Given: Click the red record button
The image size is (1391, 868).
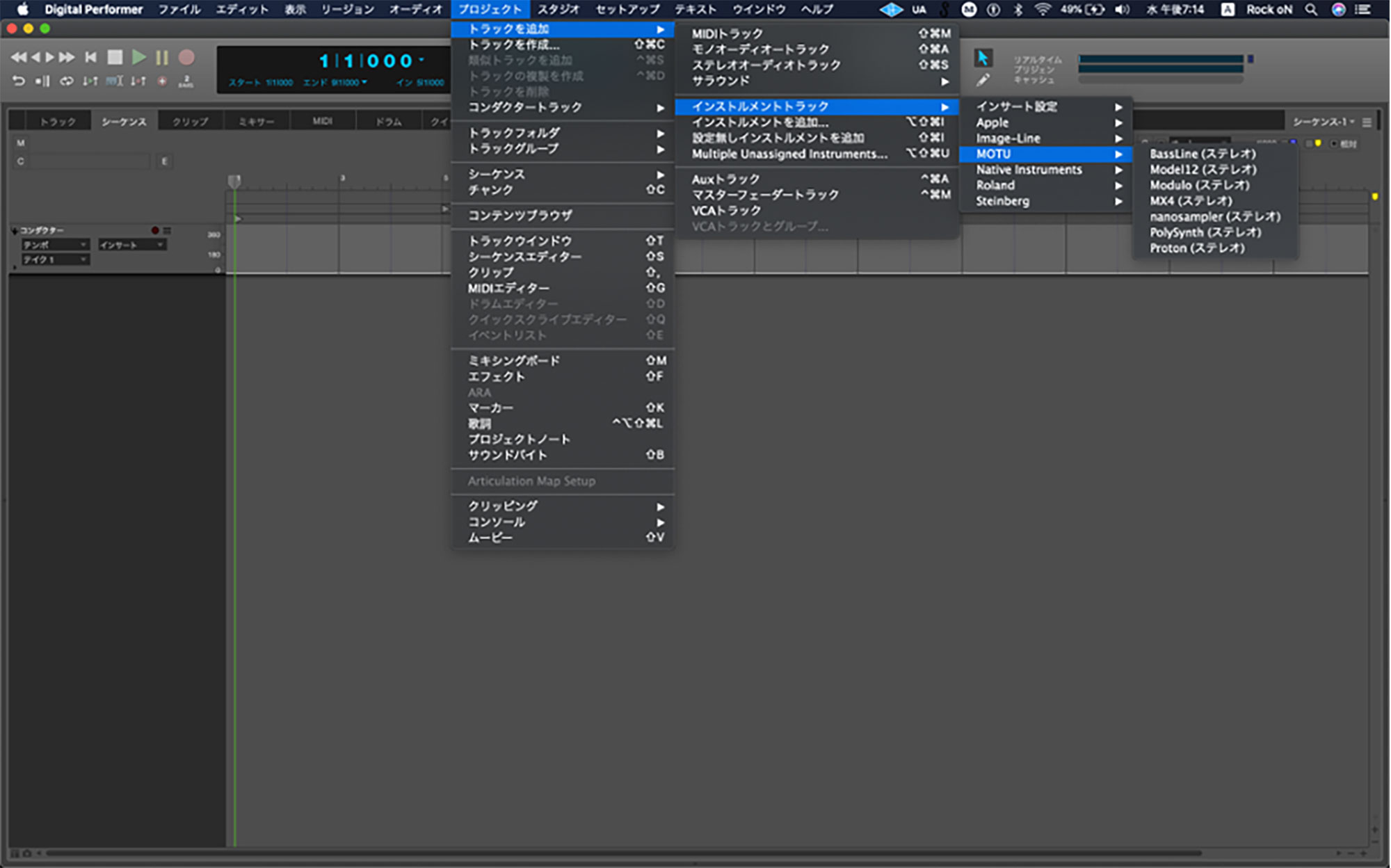Looking at the screenshot, I should tap(186, 57).
